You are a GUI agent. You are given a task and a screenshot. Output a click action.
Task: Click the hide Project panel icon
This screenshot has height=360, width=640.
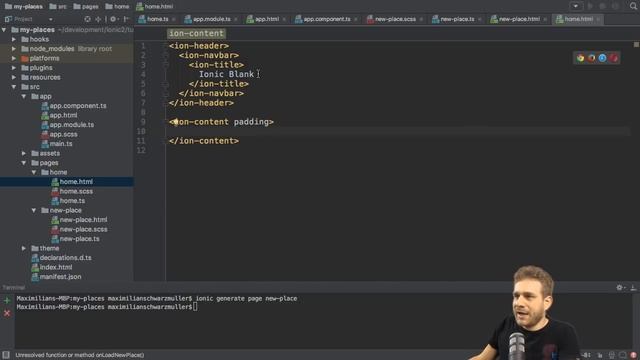(x=126, y=19)
